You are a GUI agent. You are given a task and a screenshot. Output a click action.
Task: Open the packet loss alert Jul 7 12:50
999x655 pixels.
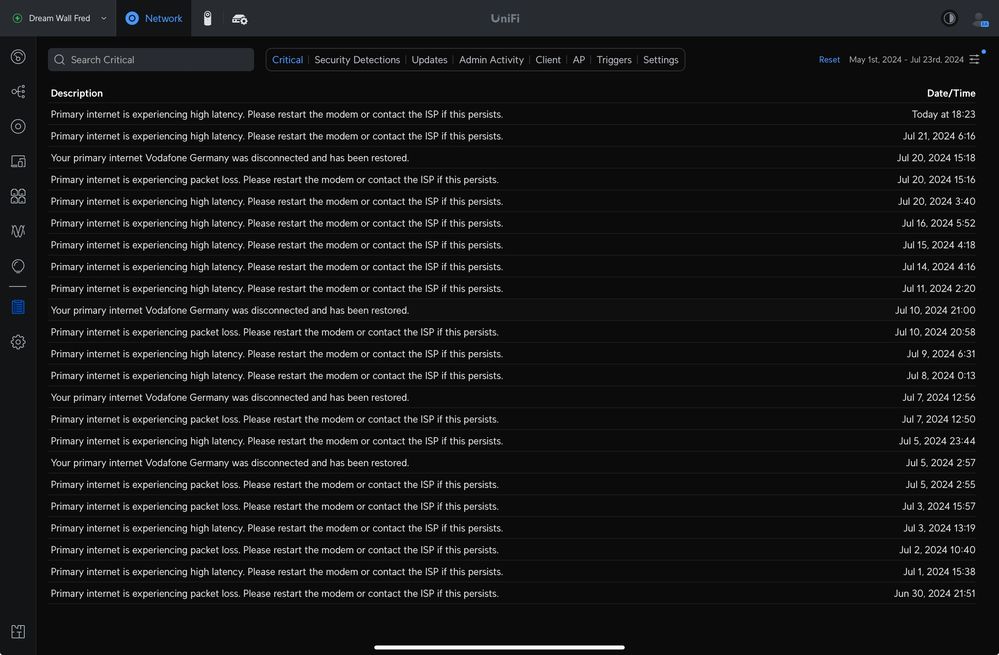[x=513, y=419]
